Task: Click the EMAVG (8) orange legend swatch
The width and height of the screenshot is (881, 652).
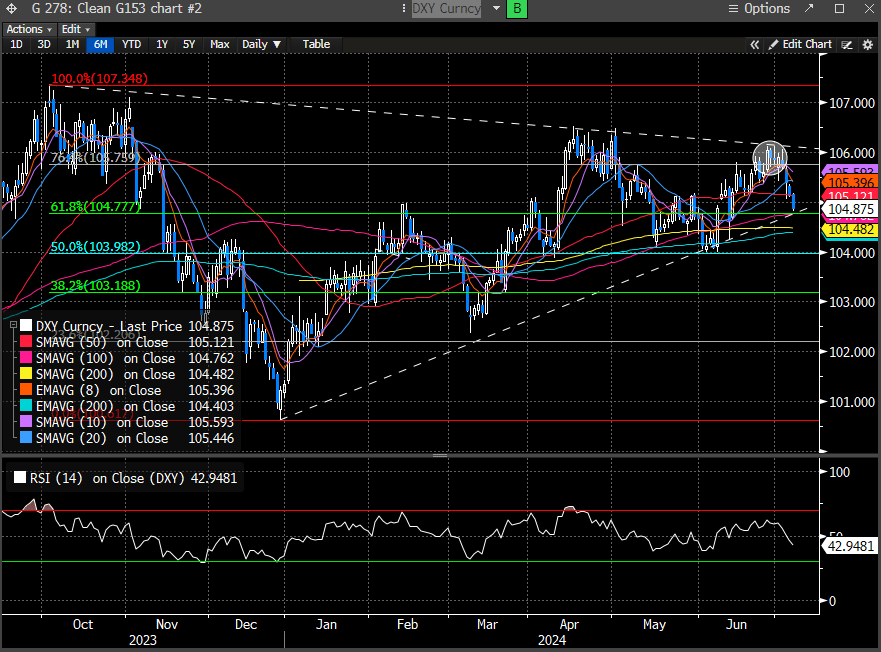Action: pos(26,390)
